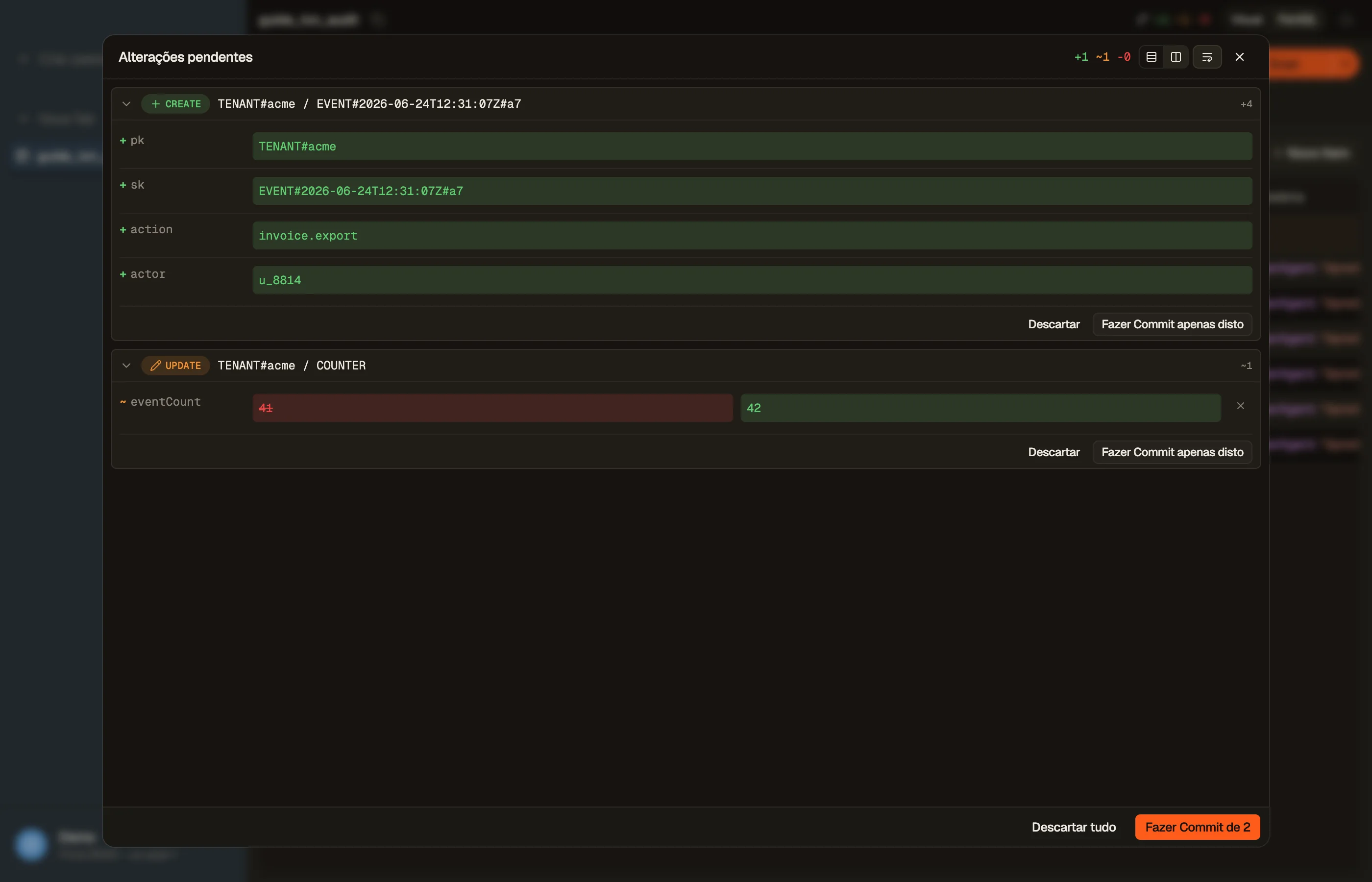The height and width of the screenshot is (882, 1372).
Task: Revert the eventCount field change
Action: point(1240,406)
